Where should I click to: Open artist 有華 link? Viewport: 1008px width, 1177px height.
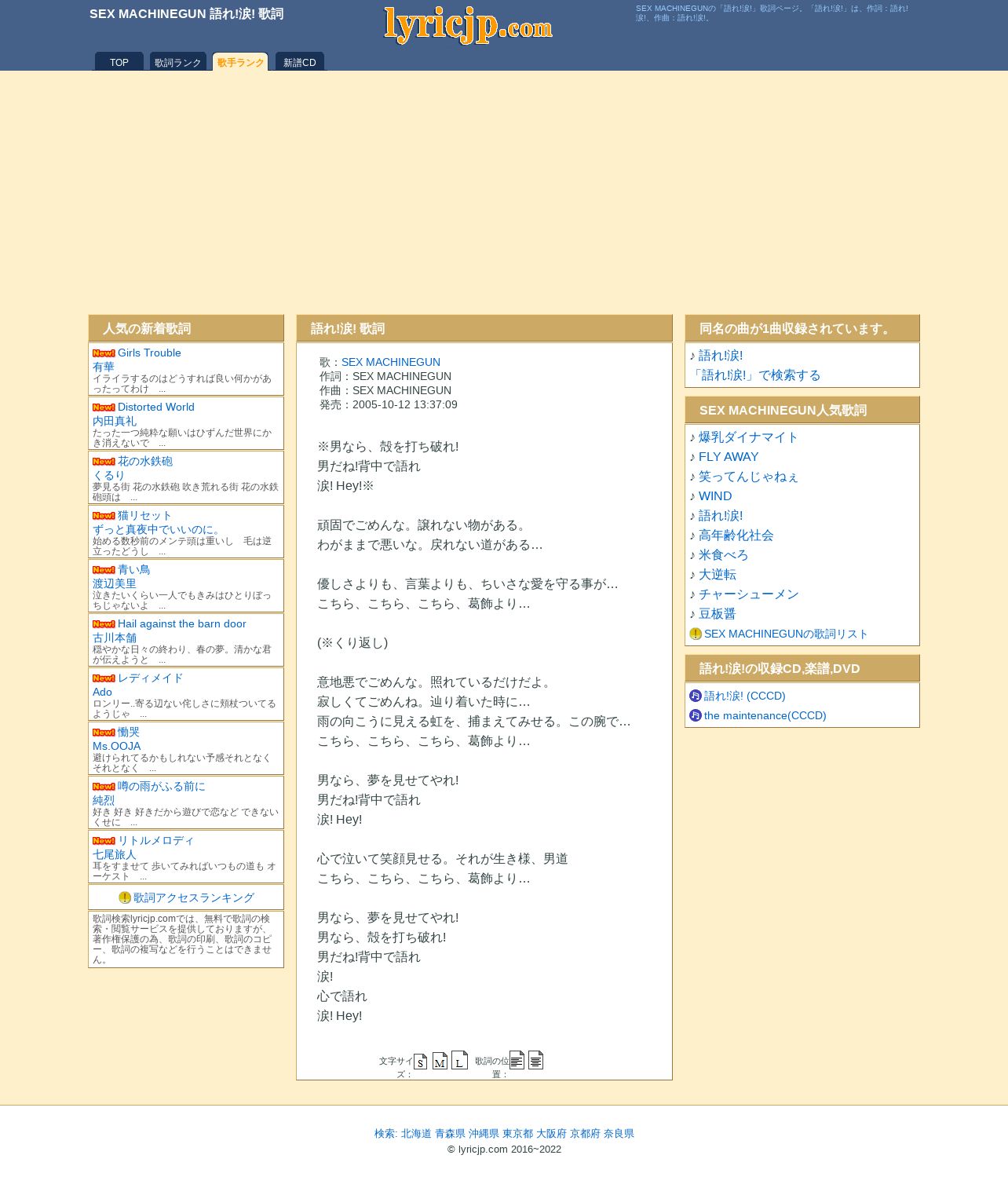point(104,367)
